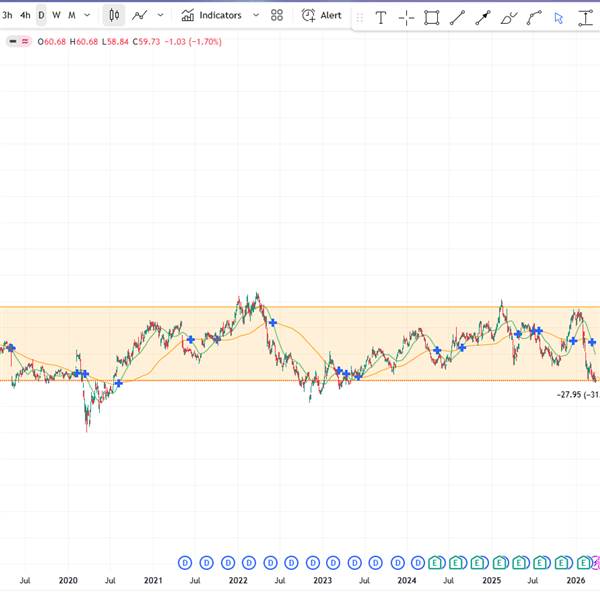Select the trend line tool
The height and width of the screenshot is (600, 600).
tap(457, 17)
